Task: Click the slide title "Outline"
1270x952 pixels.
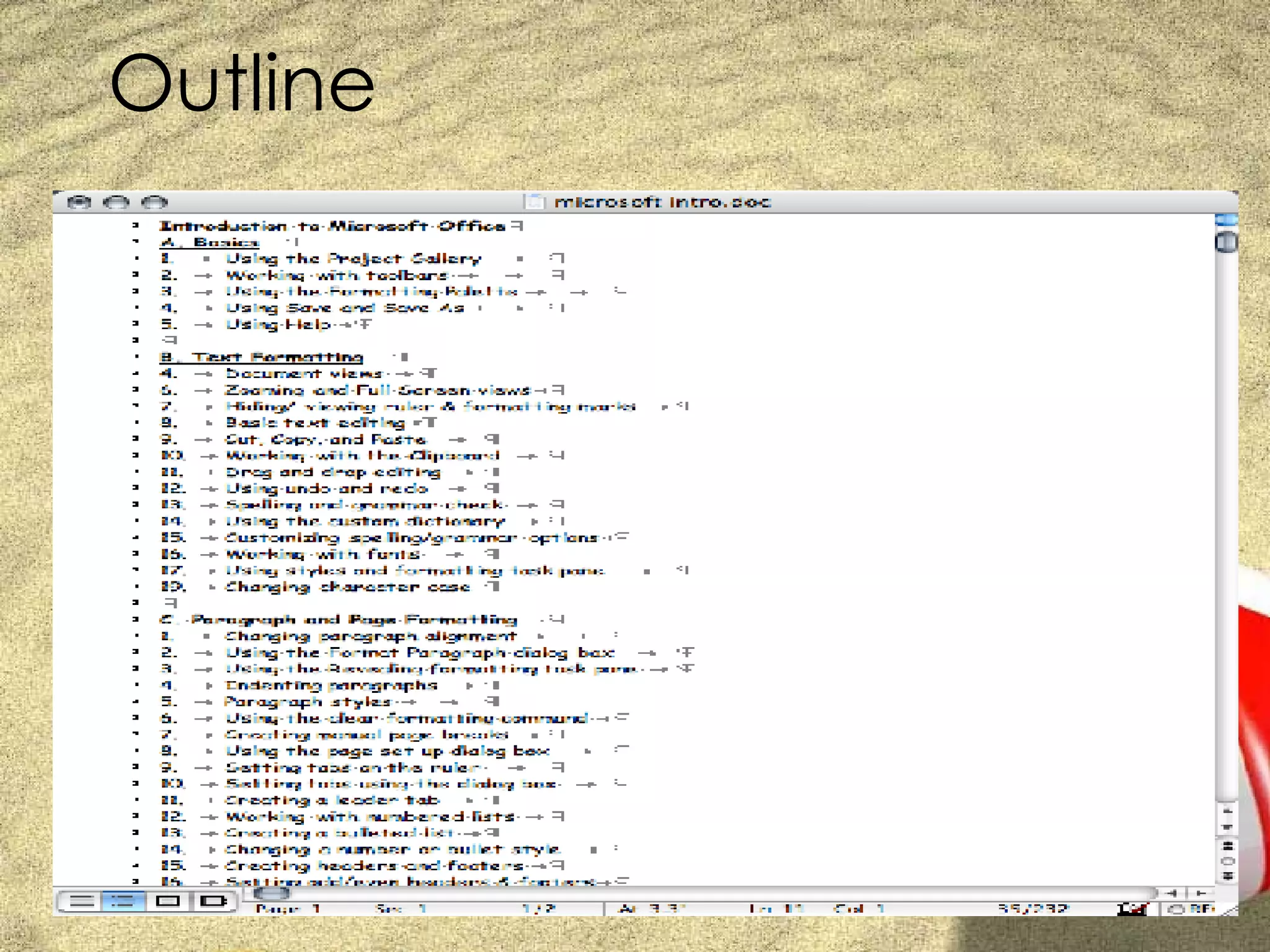Action: 242,82
